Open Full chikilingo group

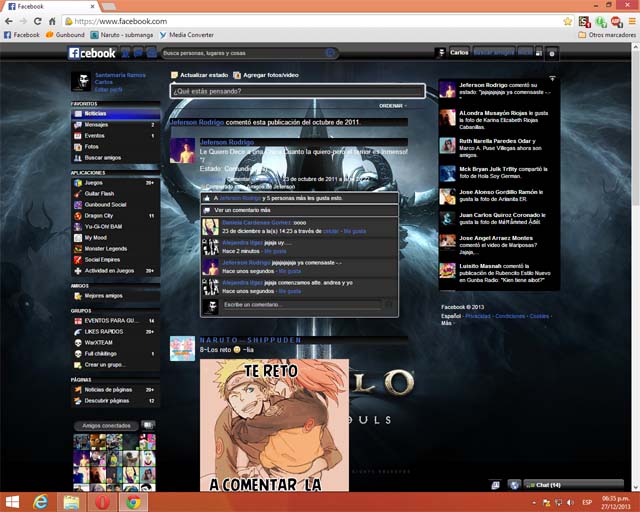[115, 354]
